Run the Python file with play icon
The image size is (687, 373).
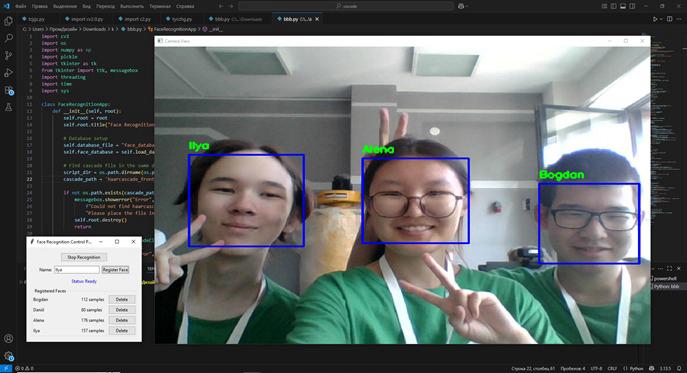click(x=655, y=19)
